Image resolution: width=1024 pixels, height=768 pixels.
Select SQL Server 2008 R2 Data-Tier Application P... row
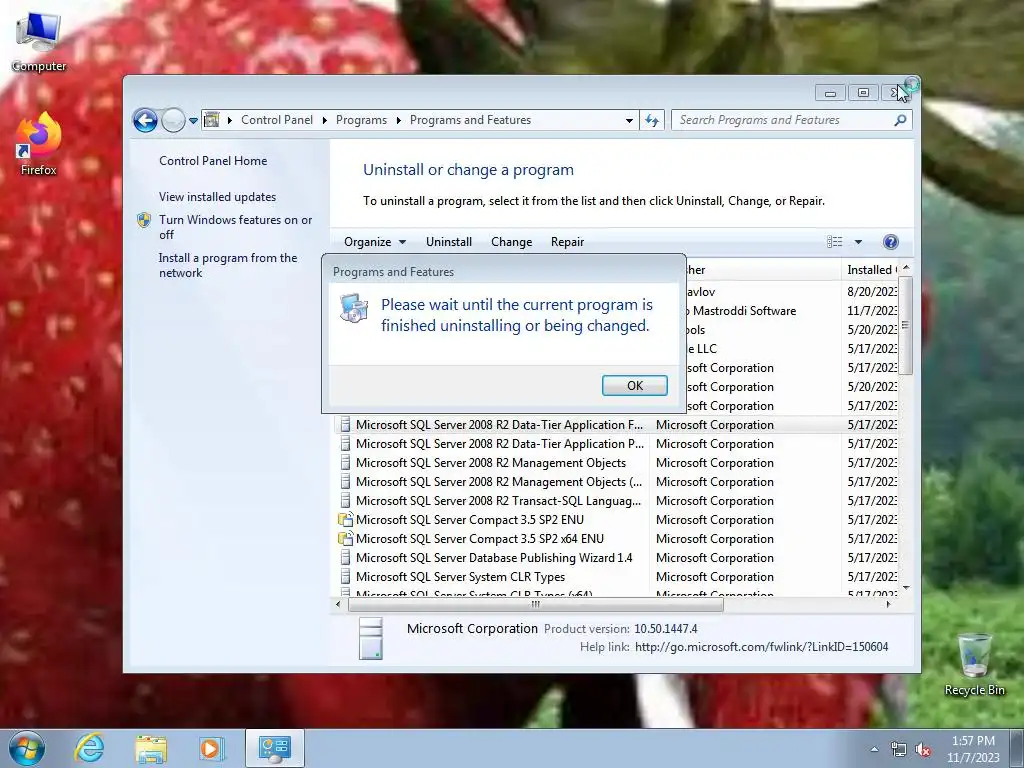tap(616, 443)
